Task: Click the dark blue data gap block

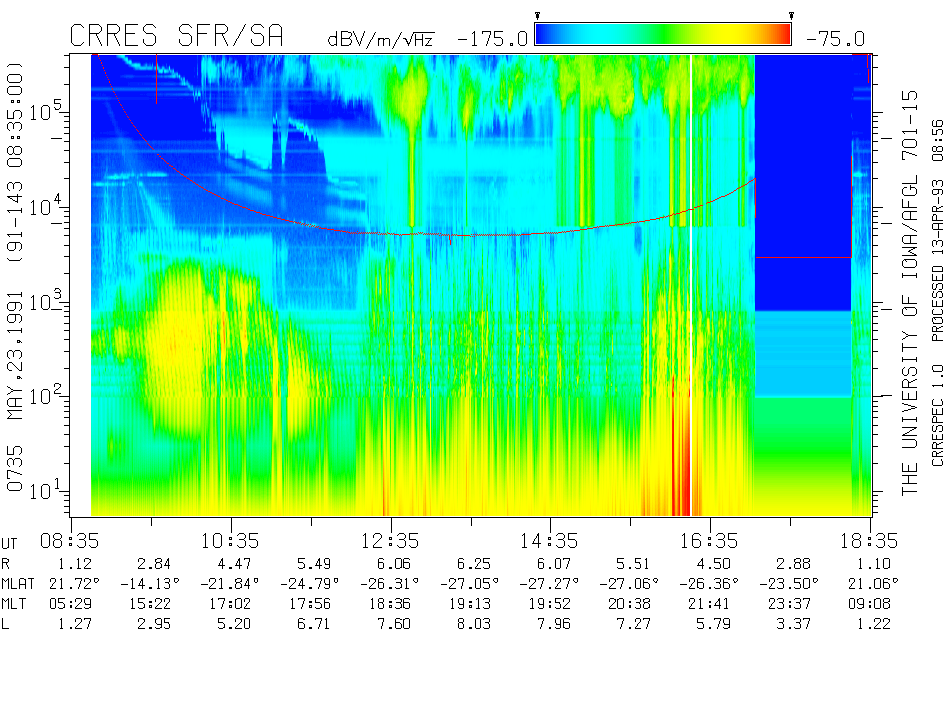Action: pos(802,180)
